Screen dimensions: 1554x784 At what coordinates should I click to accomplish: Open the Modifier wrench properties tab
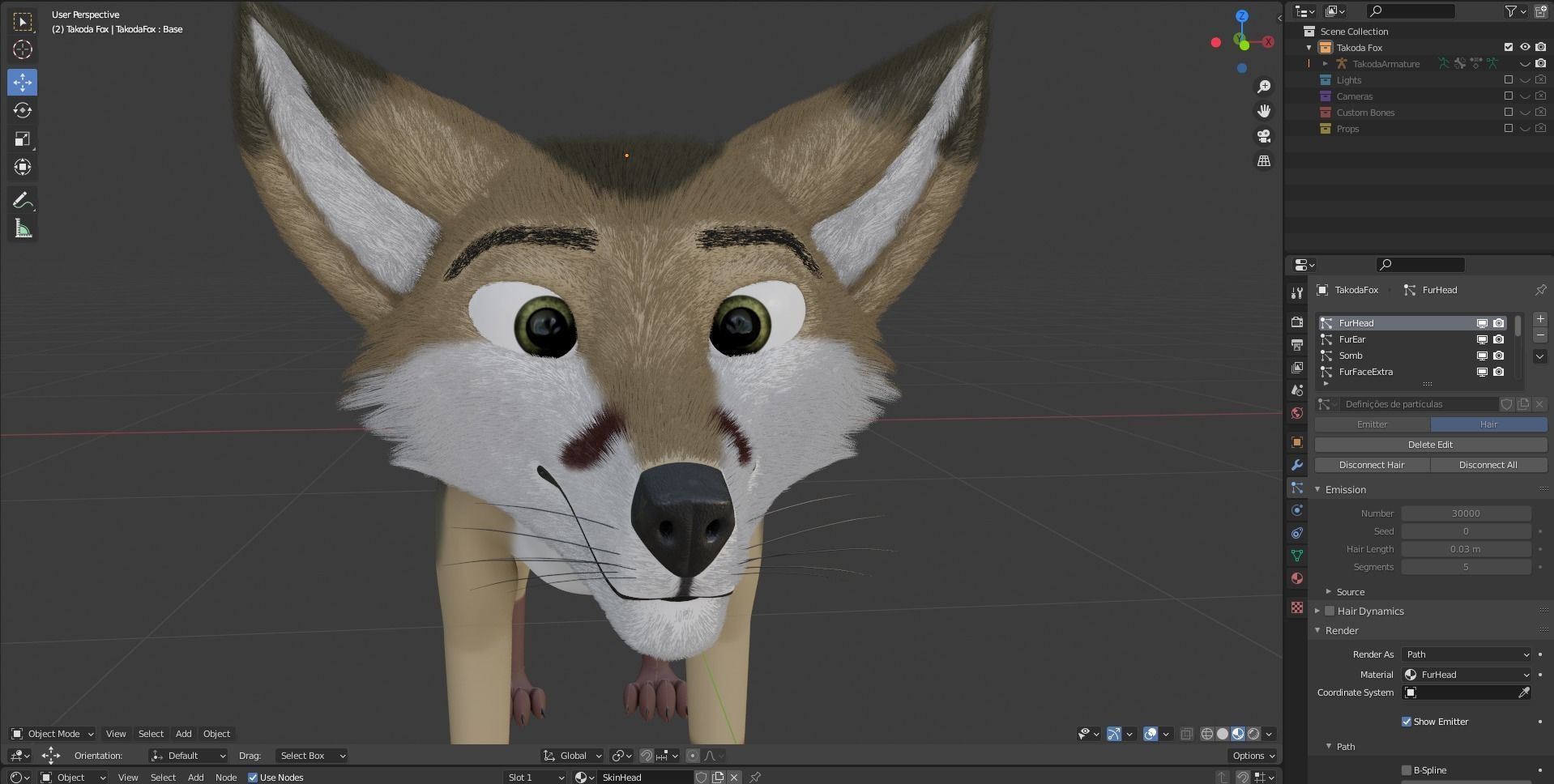[1297, 465]
